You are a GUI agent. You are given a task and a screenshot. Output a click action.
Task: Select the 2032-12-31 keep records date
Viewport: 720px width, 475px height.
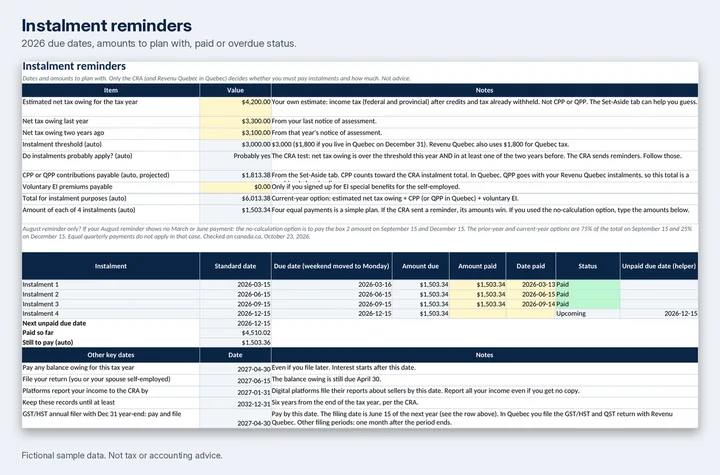point(236,403)
